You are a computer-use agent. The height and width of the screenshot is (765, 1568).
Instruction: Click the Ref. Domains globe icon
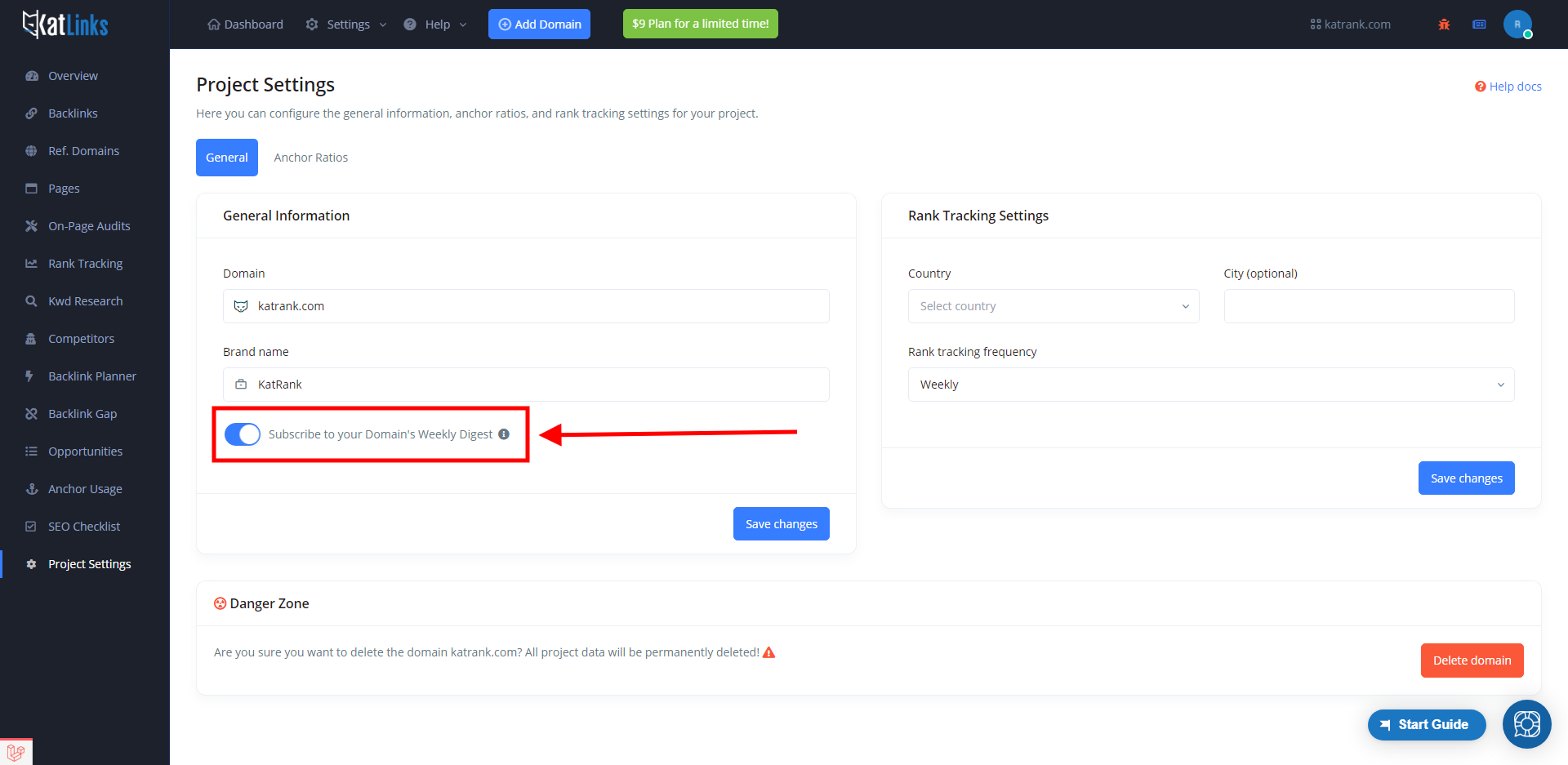(31, 151)
